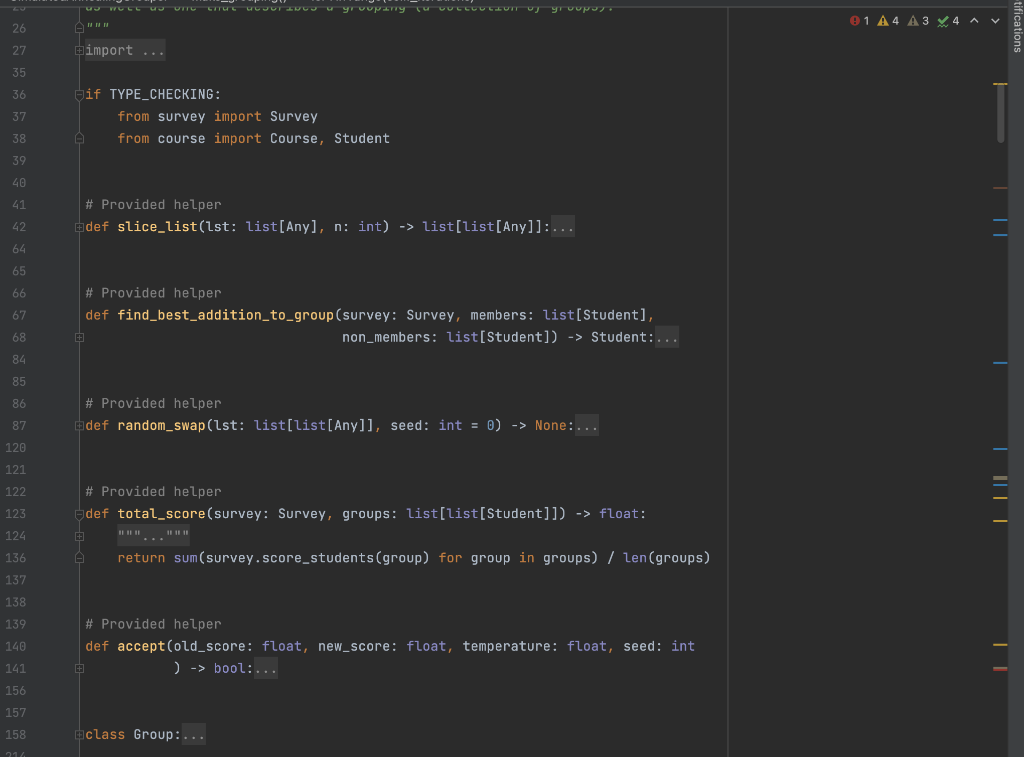The height and width of the screenshot is (757, 1024).
Task: Click the folded ellipsis after slice_list
Action: [563, 227]
